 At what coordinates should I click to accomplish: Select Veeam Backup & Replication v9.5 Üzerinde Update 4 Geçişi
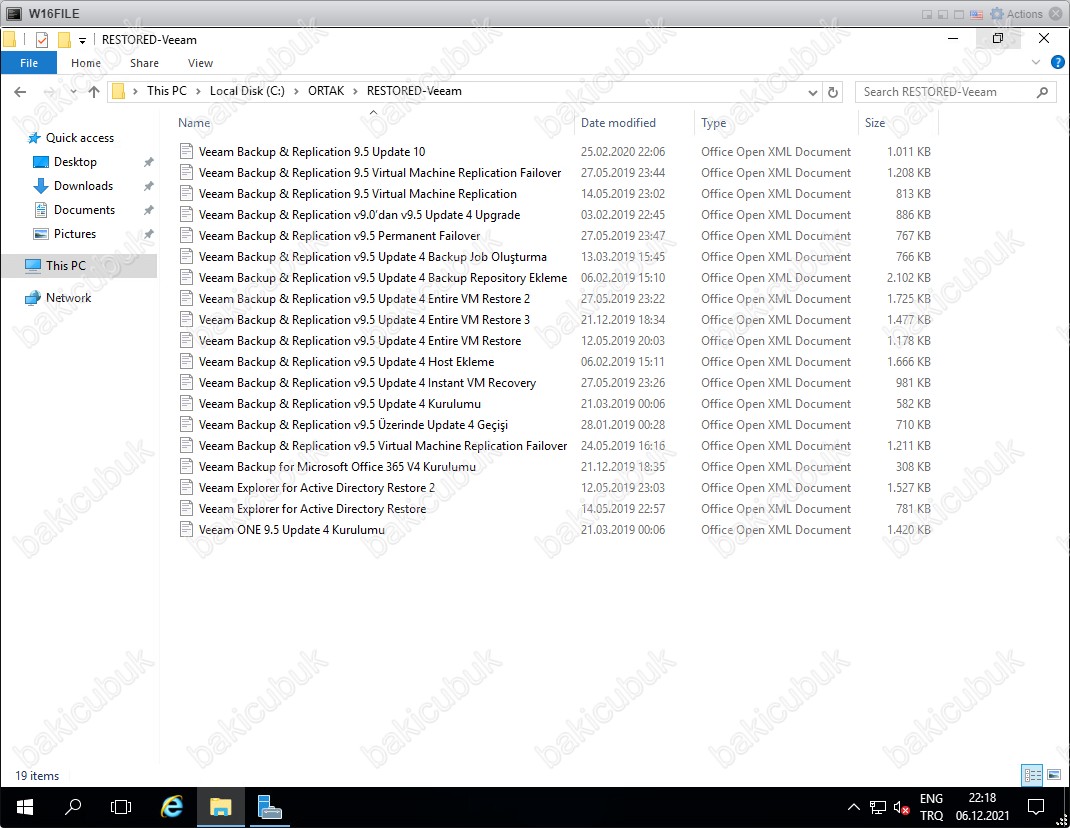pos(353,425)
